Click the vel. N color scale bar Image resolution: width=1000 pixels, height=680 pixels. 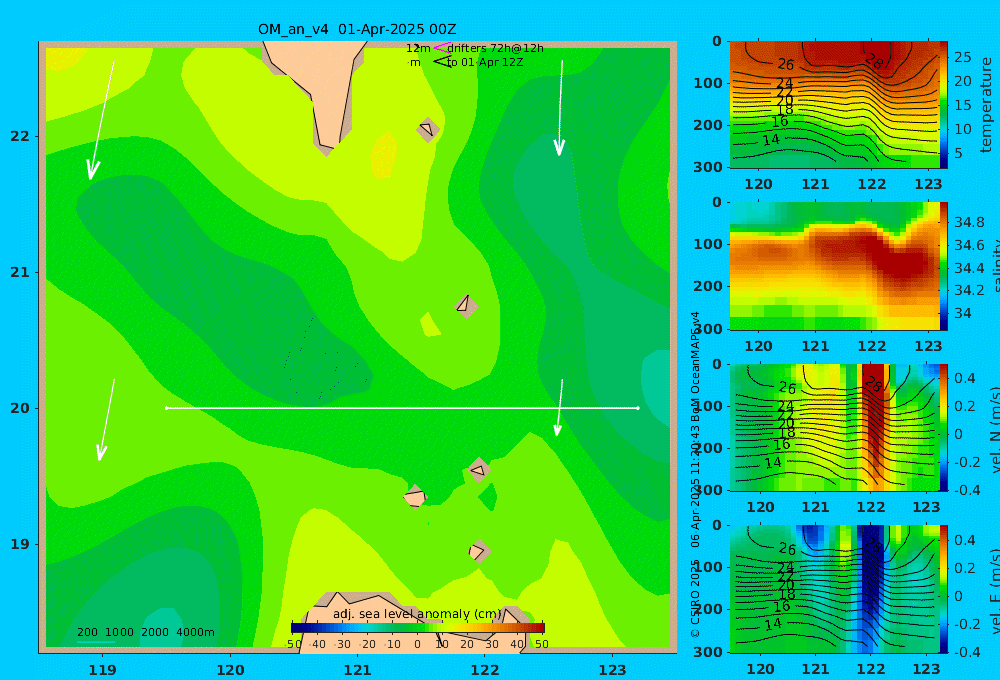[944, 427]
